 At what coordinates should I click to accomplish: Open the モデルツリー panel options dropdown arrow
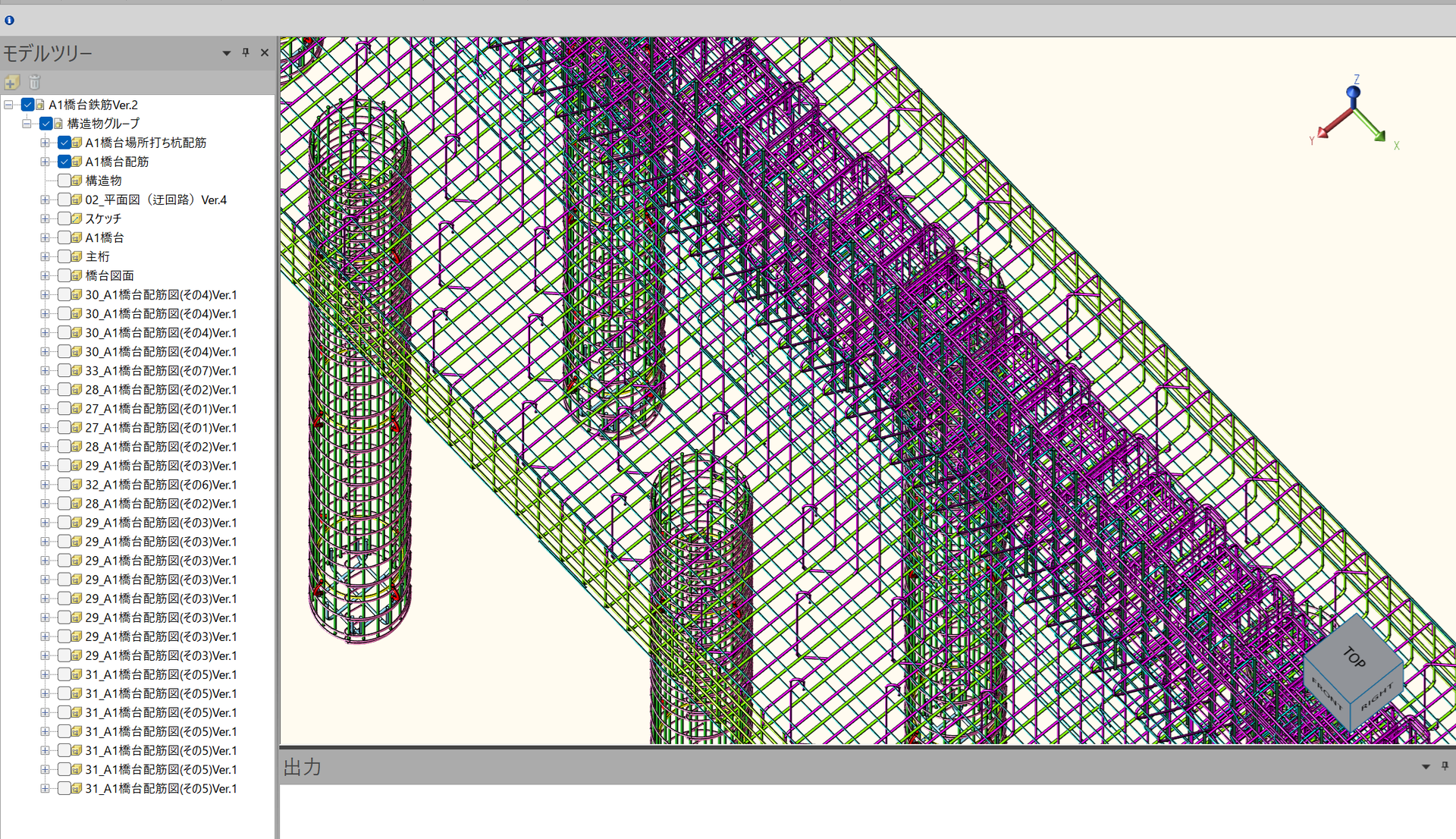pyautogui.click(x=226, y=53)
